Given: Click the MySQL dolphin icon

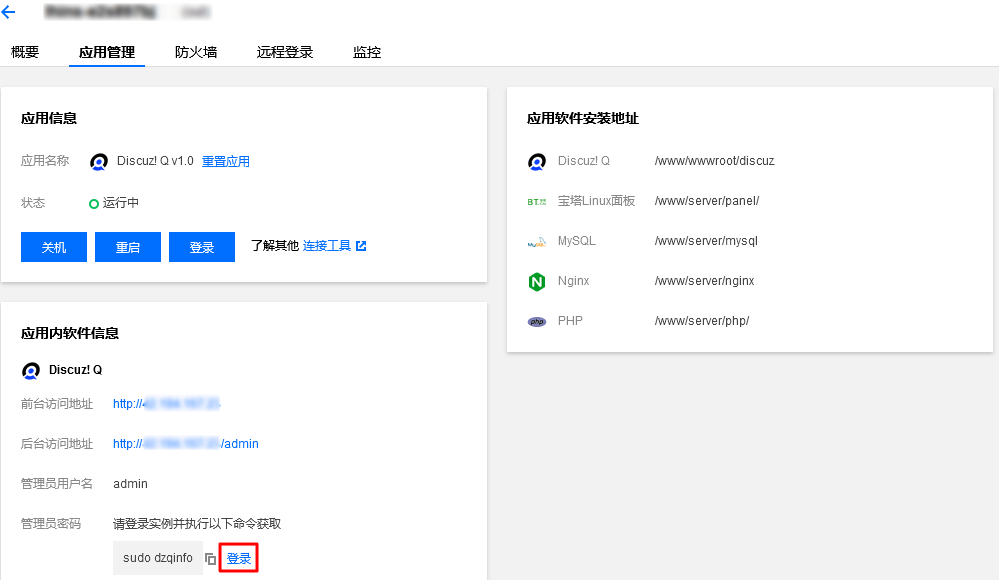Looking at the screenshot, I should pyautogui.click(x=537, y=242).
